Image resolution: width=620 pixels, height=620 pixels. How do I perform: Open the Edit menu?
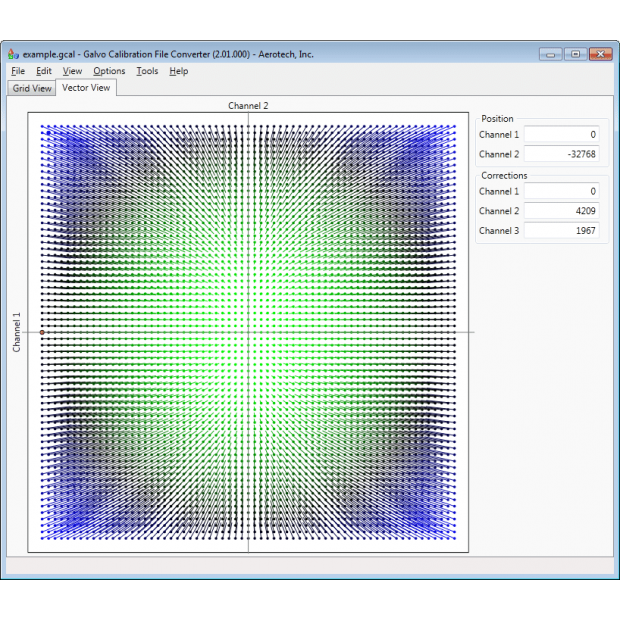tap(44, 71)
